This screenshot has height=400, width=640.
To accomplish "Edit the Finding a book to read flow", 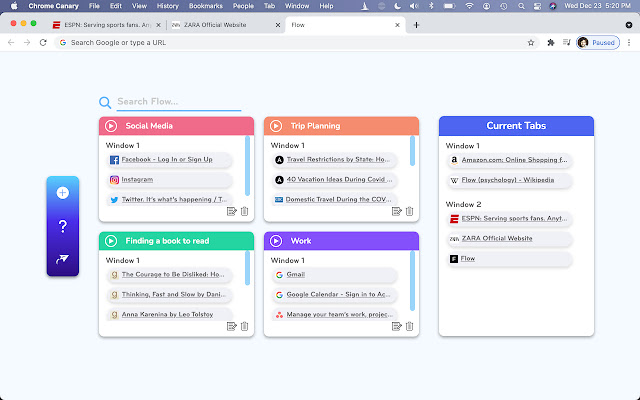I will pyautogui.click(x=231, y=326).
